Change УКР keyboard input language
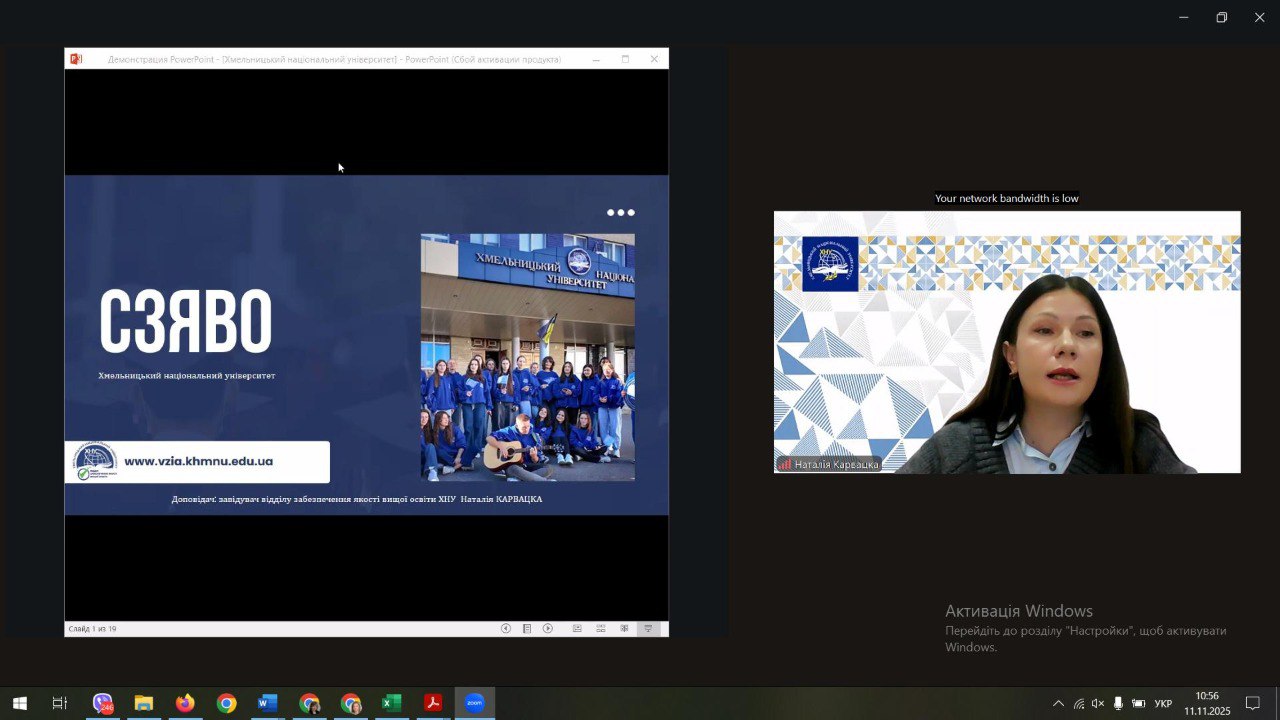The image size is (1280, 720). pos(1163,704)
